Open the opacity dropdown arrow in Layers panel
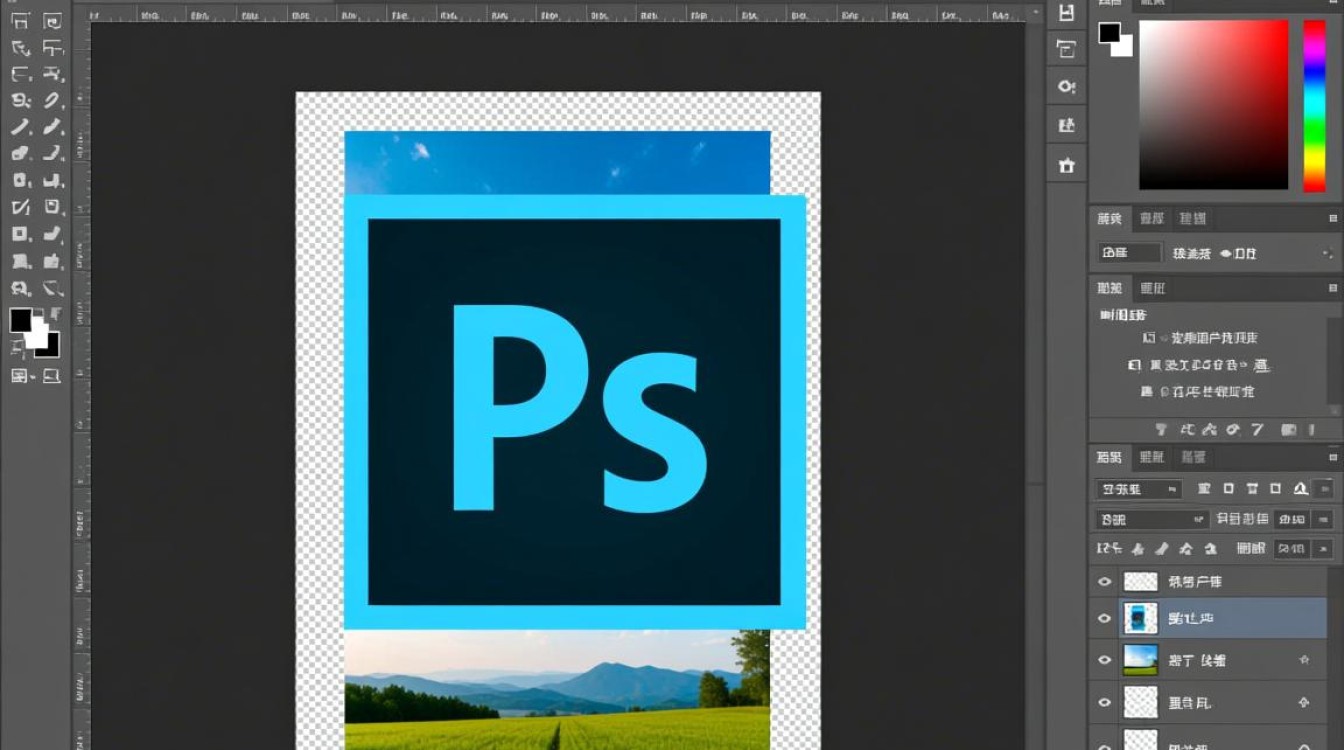The image size is (1344, 750). pyautogui.click(x=1323, y=519)
